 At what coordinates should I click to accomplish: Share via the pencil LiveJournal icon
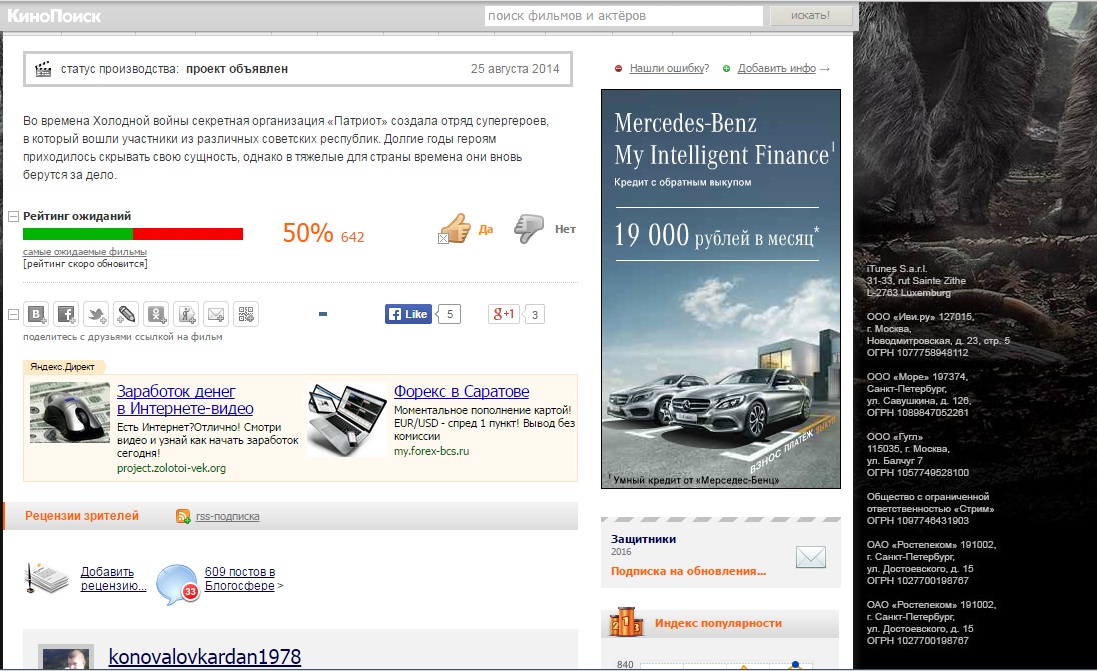click(x=126, y=314)
